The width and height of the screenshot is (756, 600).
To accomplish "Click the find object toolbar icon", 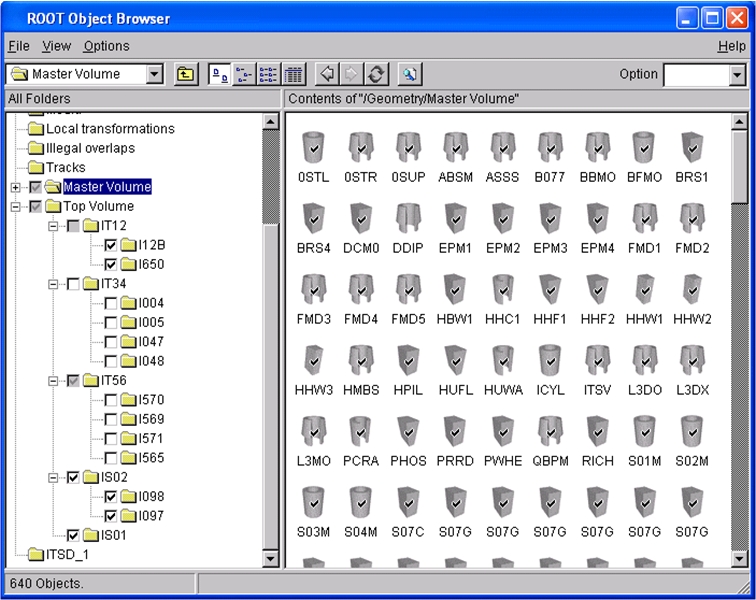I will pyautogui.click(x=409, y=74).
